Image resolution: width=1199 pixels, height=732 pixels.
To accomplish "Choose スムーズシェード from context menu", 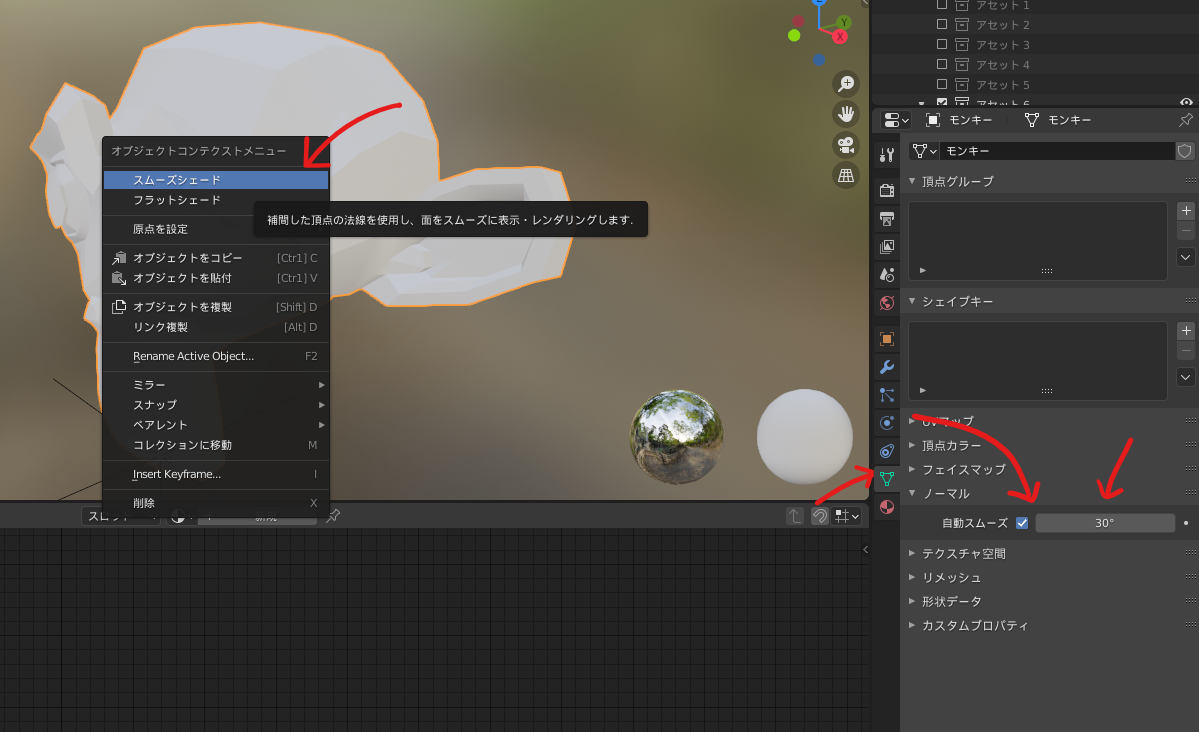I will click(216, 180).
